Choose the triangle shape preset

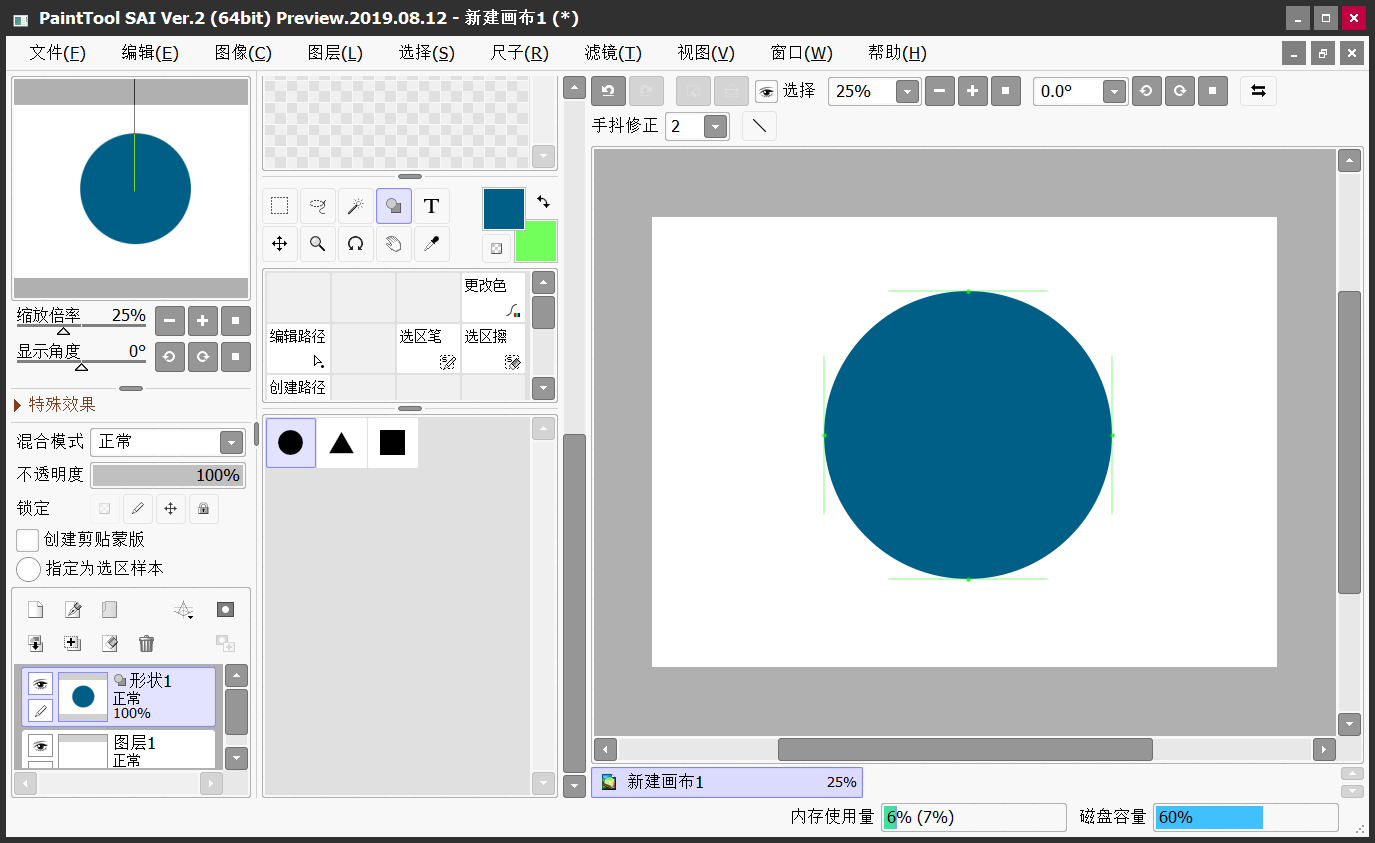pos(342,443)
